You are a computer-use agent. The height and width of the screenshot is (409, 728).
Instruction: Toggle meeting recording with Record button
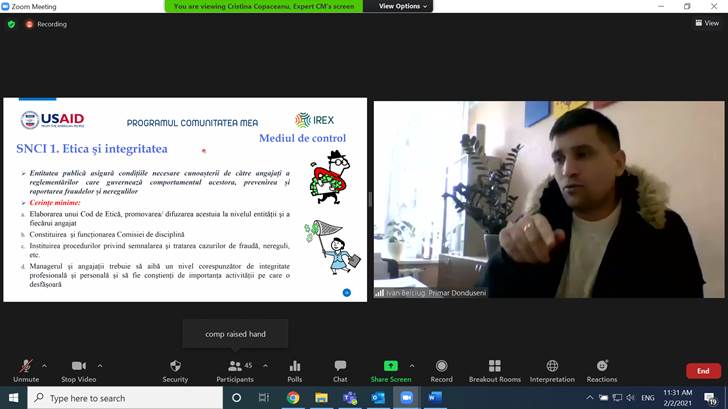coord(441,367)
